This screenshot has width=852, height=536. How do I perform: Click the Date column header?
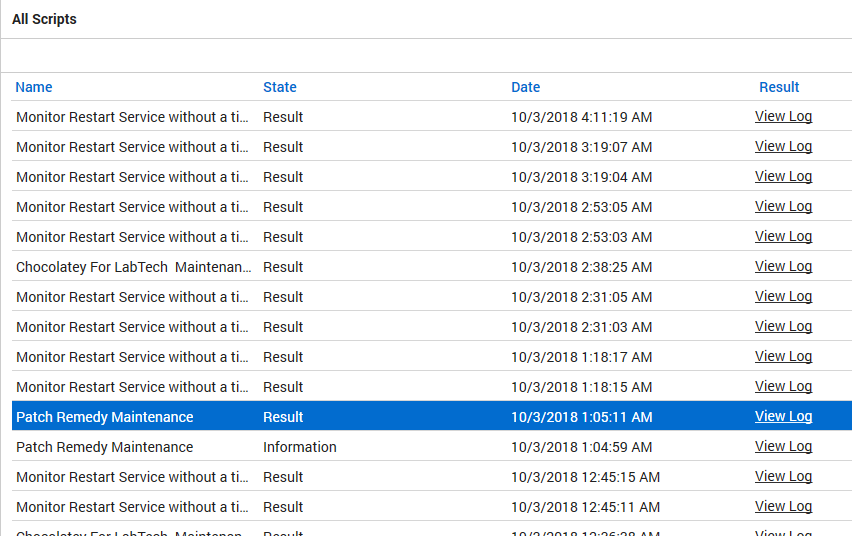[526, 87]
